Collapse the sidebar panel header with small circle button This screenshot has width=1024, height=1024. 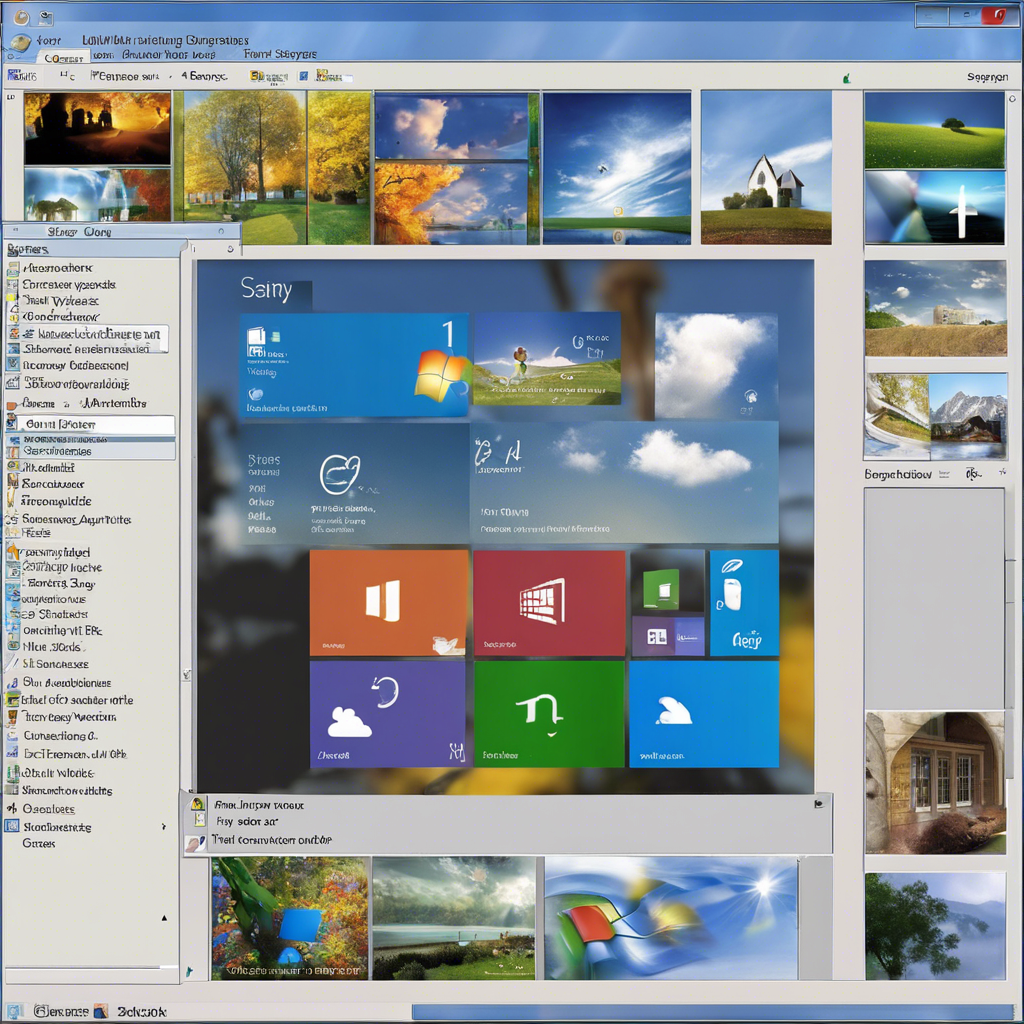219,232
